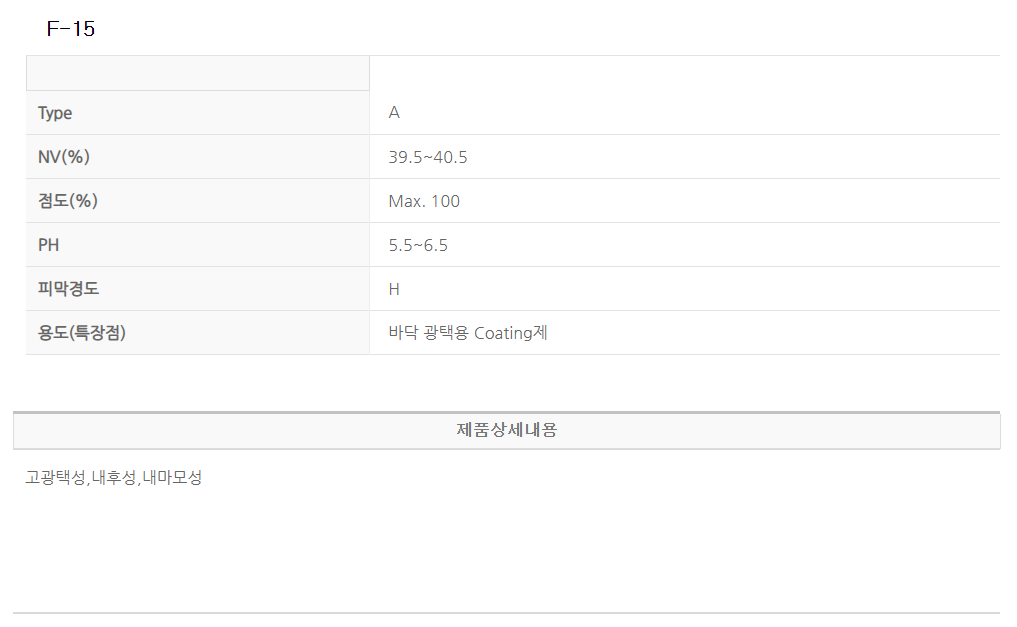Select the 점도(%) row label
Image resolution: width=1017 pixels, height=627 pixels.
pos(67,201)
